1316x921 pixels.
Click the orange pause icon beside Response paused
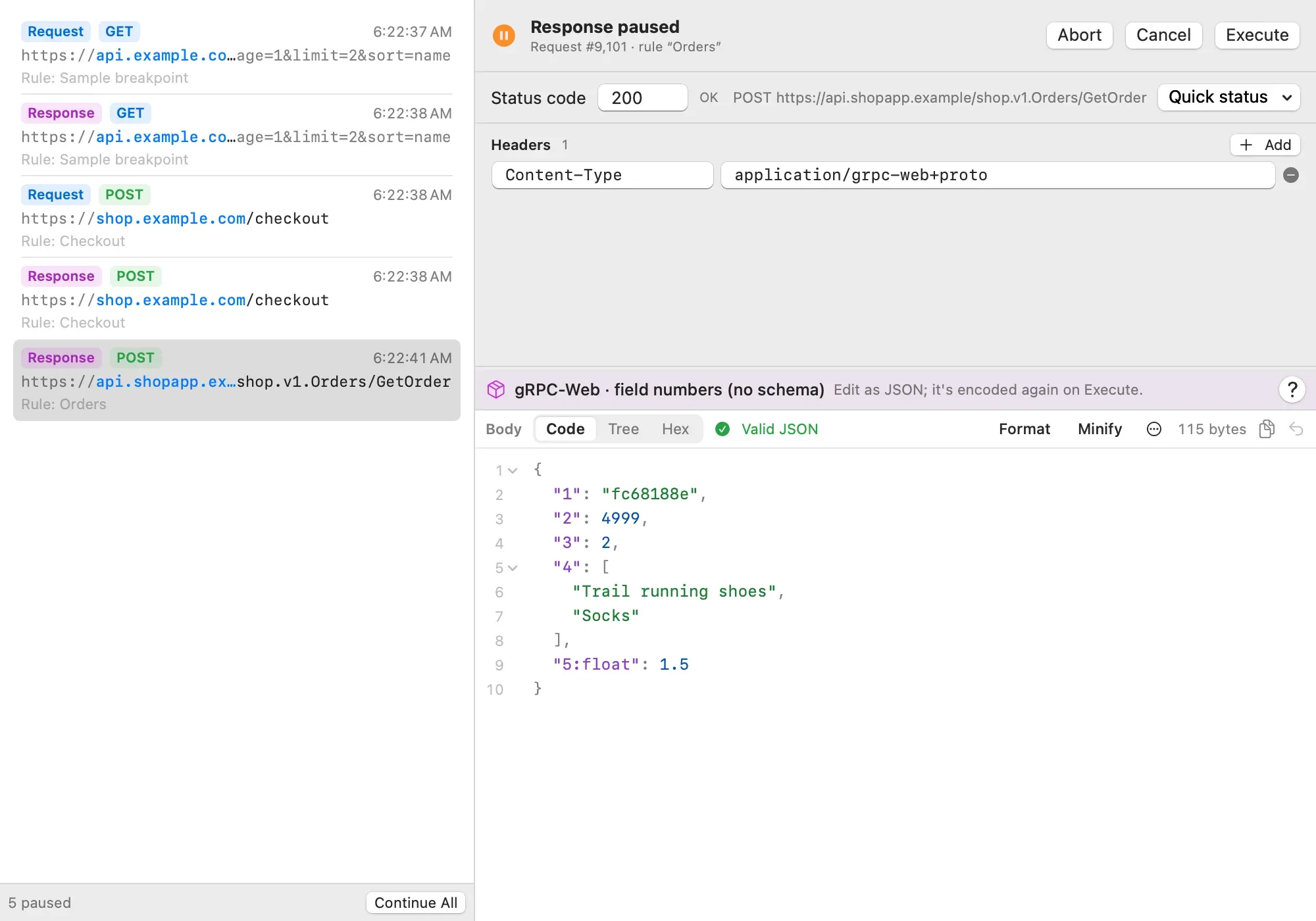point(504,36)
